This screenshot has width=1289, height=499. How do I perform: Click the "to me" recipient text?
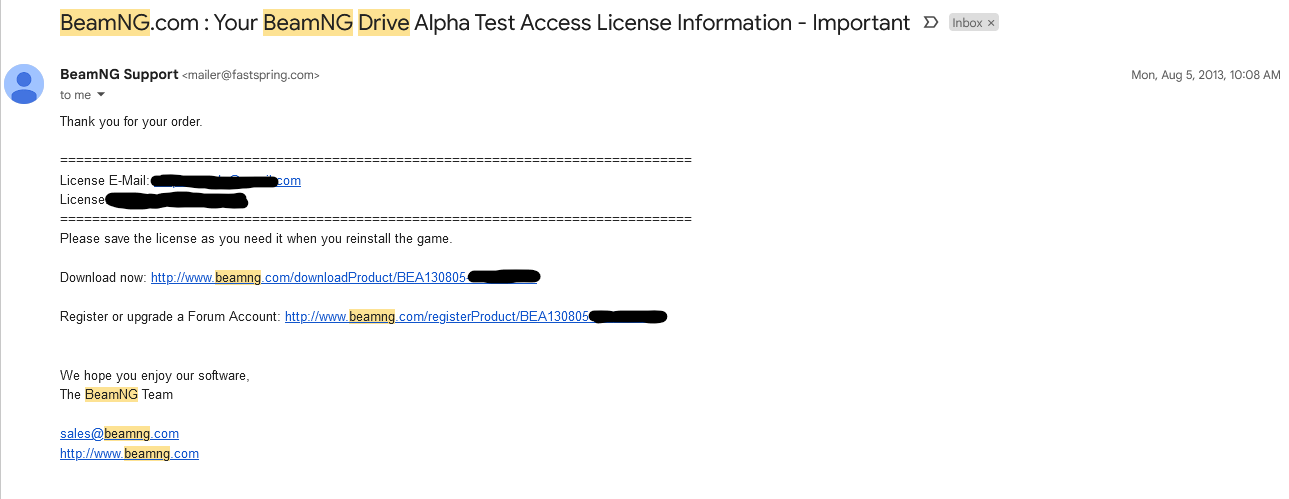pos(75,95)
